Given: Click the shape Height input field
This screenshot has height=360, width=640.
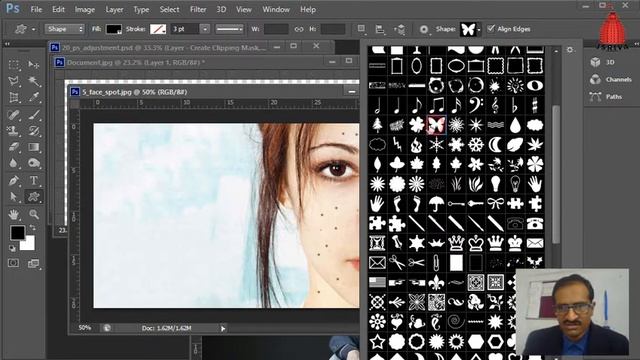Looking at the screenshot, I should point(333,29).
